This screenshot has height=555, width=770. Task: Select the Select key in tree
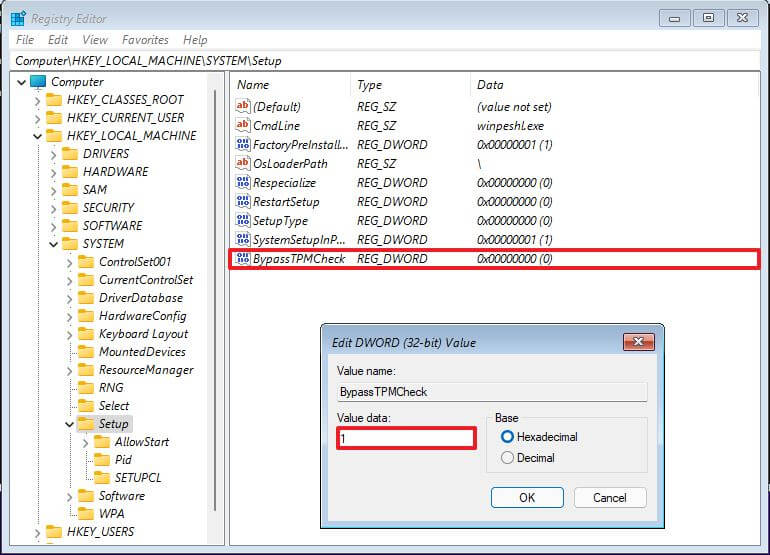[x=114, y=406]
